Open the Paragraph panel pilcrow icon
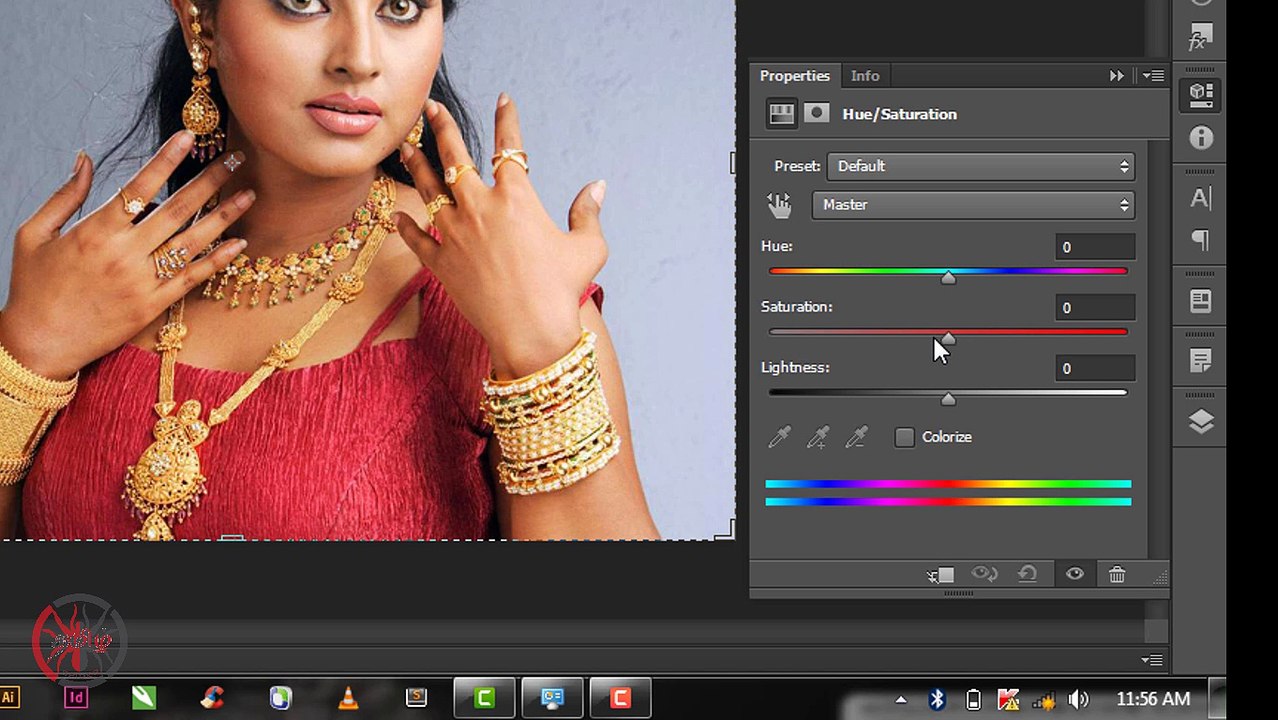The width and height of the screenshot is (1278, 720). (x=1200, y=240)
